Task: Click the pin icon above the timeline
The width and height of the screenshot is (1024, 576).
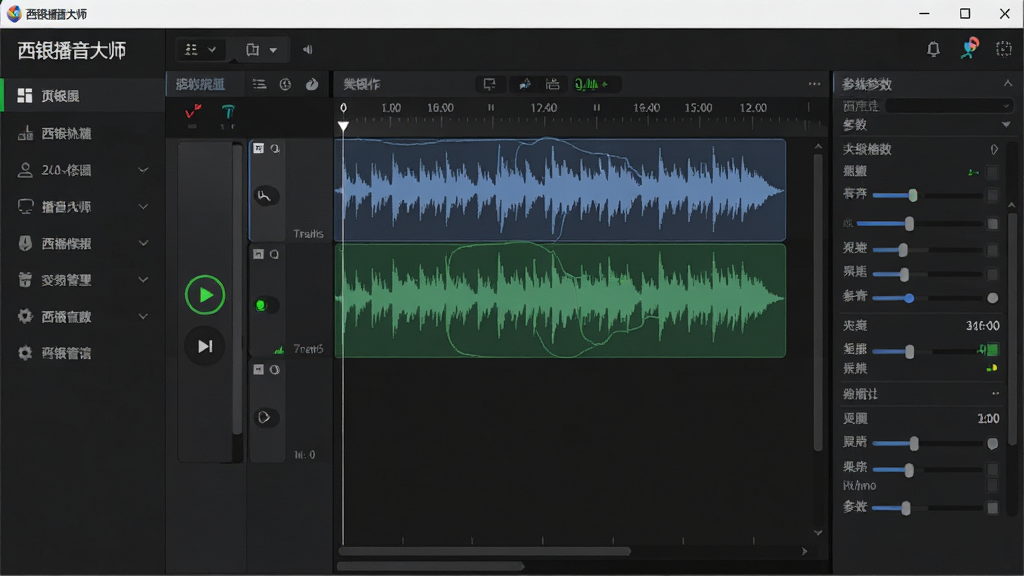Action: point(524,84)
